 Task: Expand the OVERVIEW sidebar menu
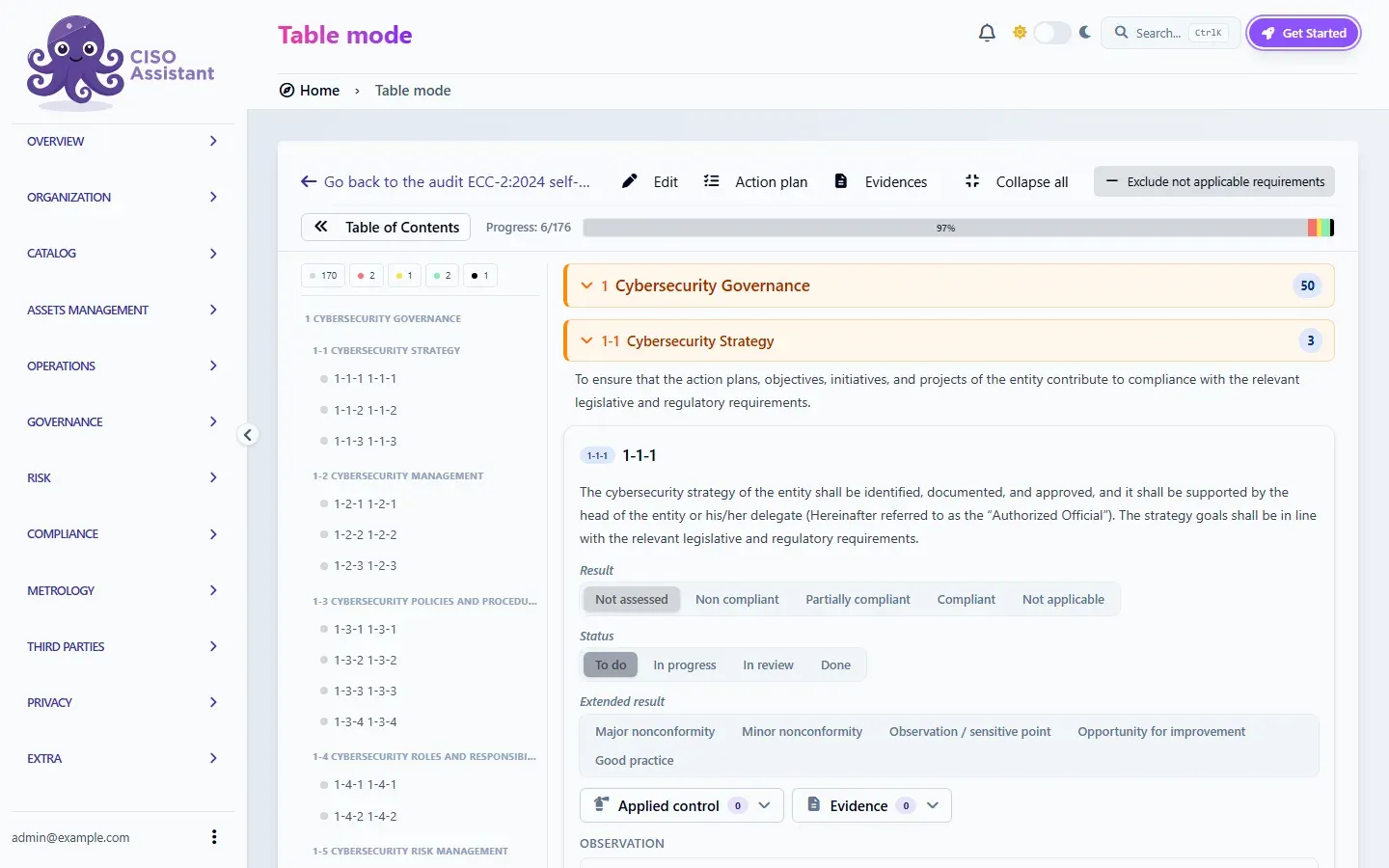123,141
